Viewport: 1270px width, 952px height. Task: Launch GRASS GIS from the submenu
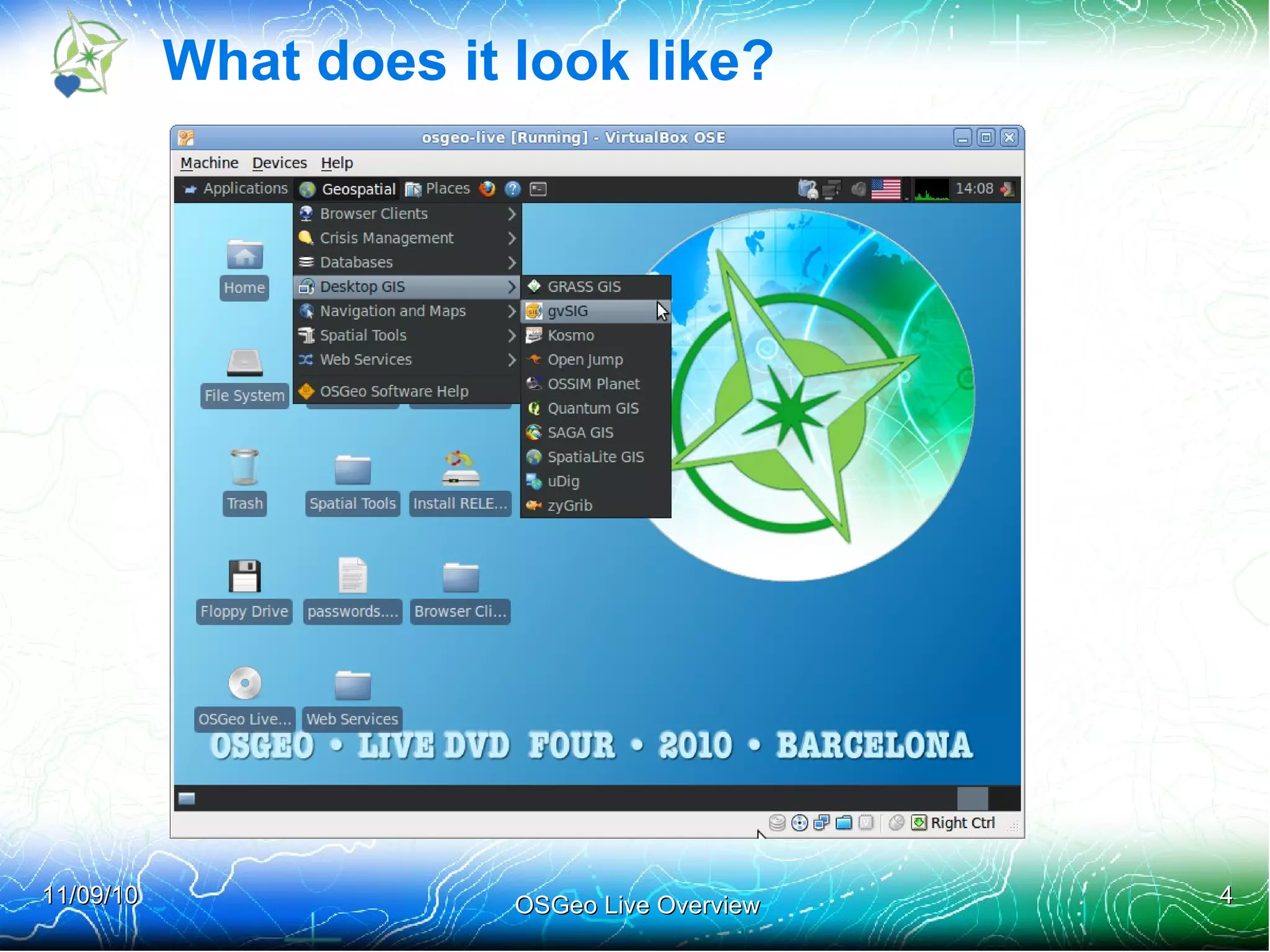click(x=596, y=286)
